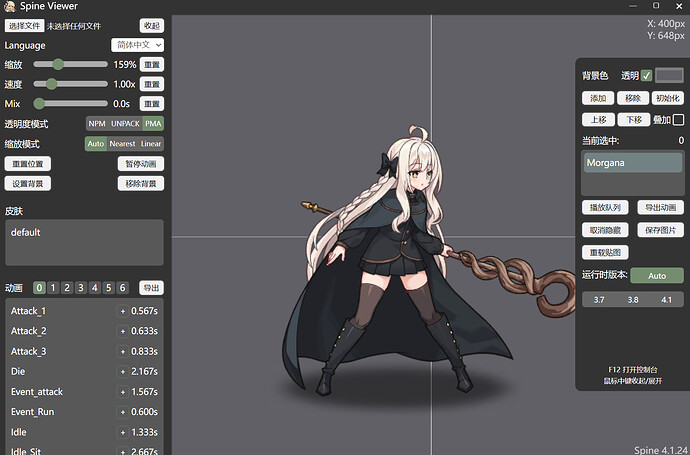
Task: Select the default skin
Action: point(84,232)
